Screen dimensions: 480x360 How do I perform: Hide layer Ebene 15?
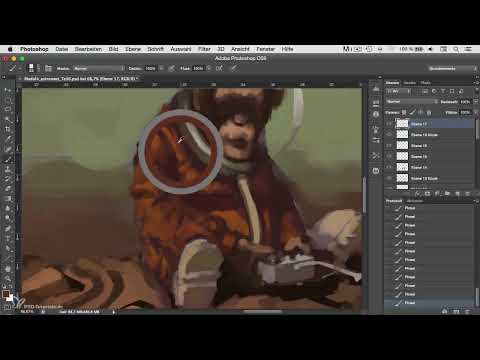click(389, 156)
